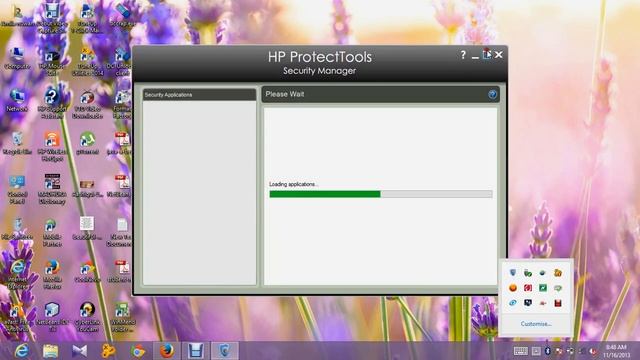Screen dimensions: 640x360
Task: Open the Mozilla Firefox desktop shortcut
Action: 52,274
